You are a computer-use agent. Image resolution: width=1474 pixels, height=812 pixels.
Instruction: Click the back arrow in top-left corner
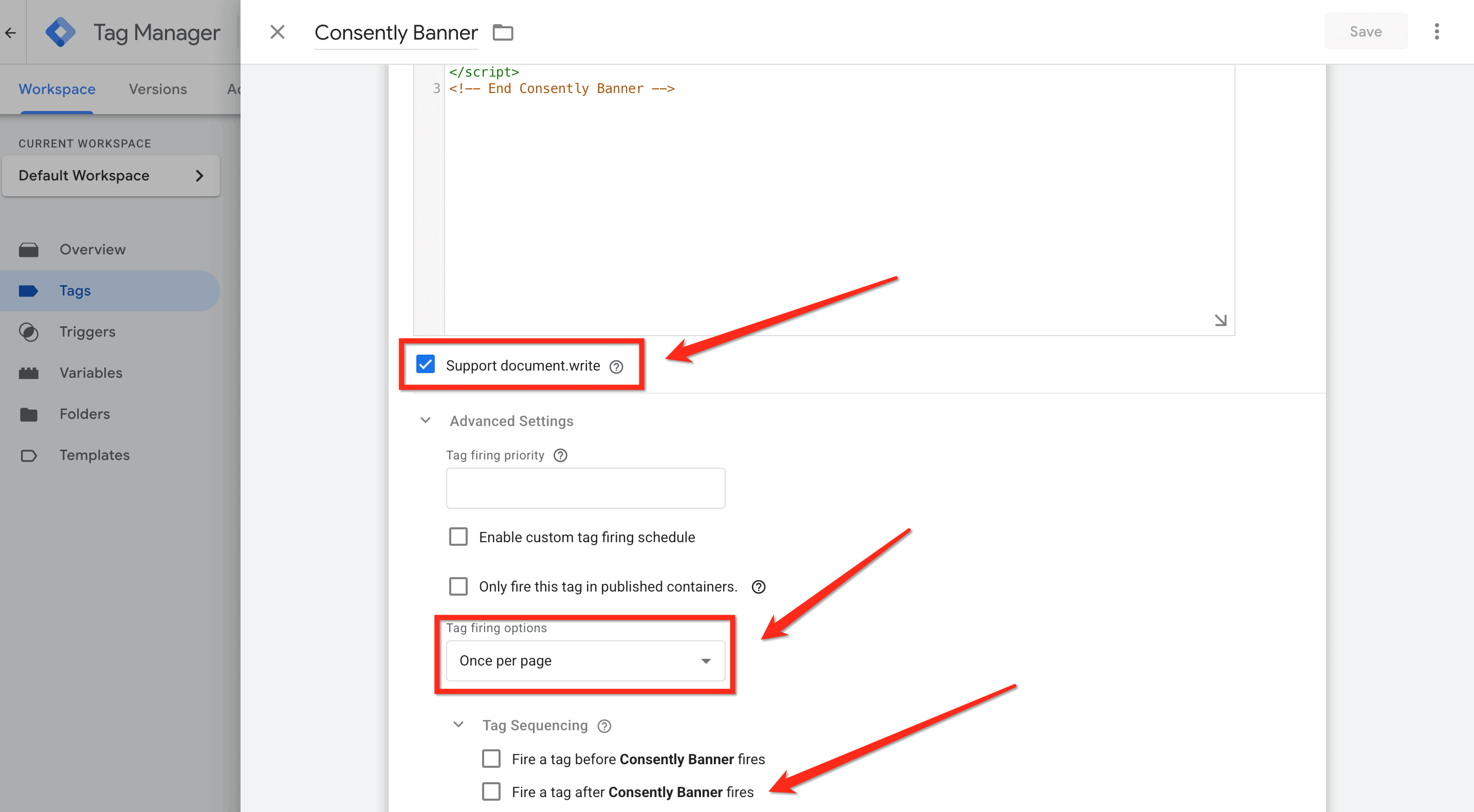[x=11, y=32]
